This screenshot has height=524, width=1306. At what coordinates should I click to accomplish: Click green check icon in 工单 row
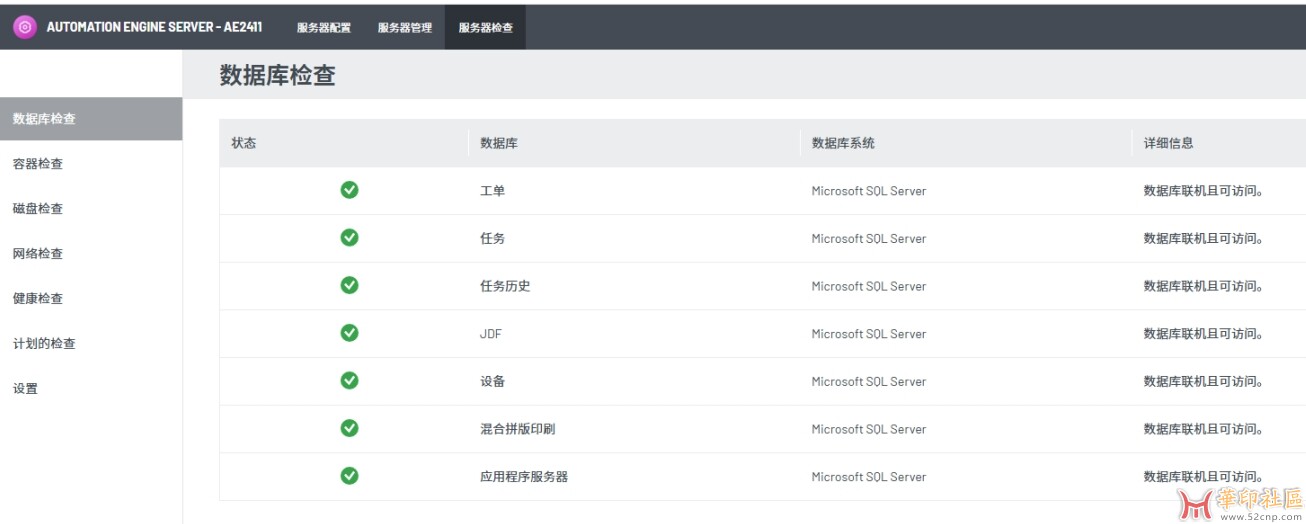(349, 190)
